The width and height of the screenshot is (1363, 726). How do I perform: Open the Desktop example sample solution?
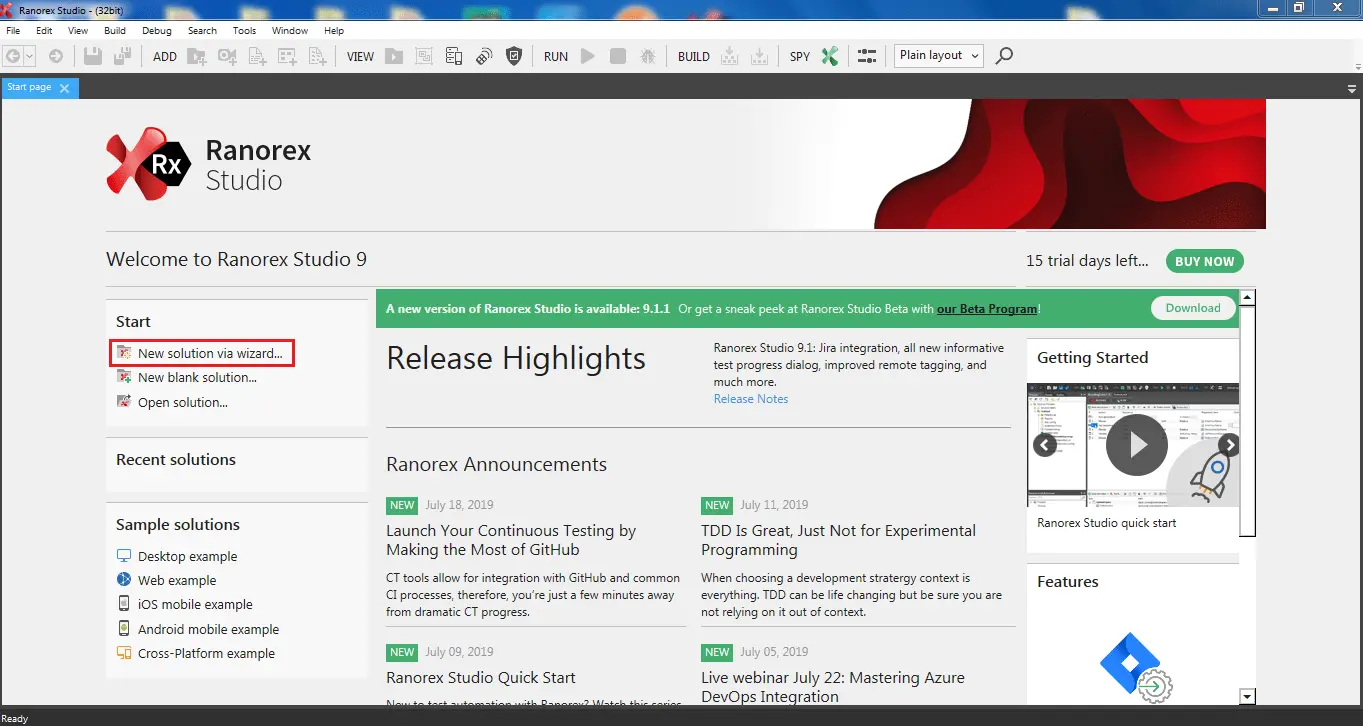(x=187, y=556)
